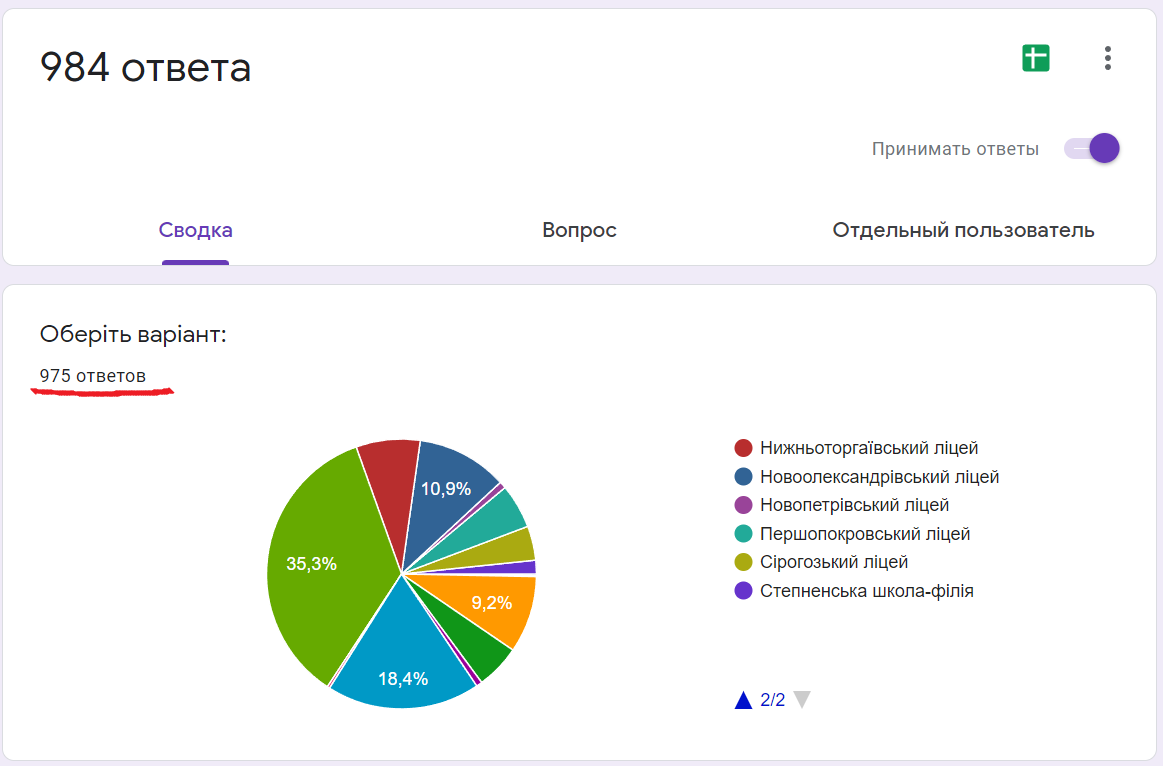1163x766 pixels.
Task: Click the red Нижньоторгаївський ліцей legend dot
Action: tap(743, 448)
